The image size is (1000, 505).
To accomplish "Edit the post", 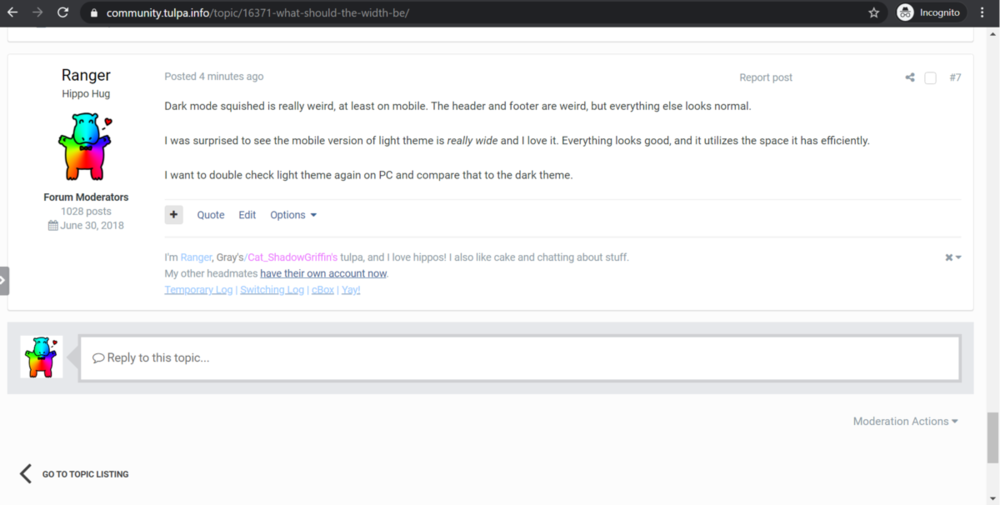I will pos(247,215).
